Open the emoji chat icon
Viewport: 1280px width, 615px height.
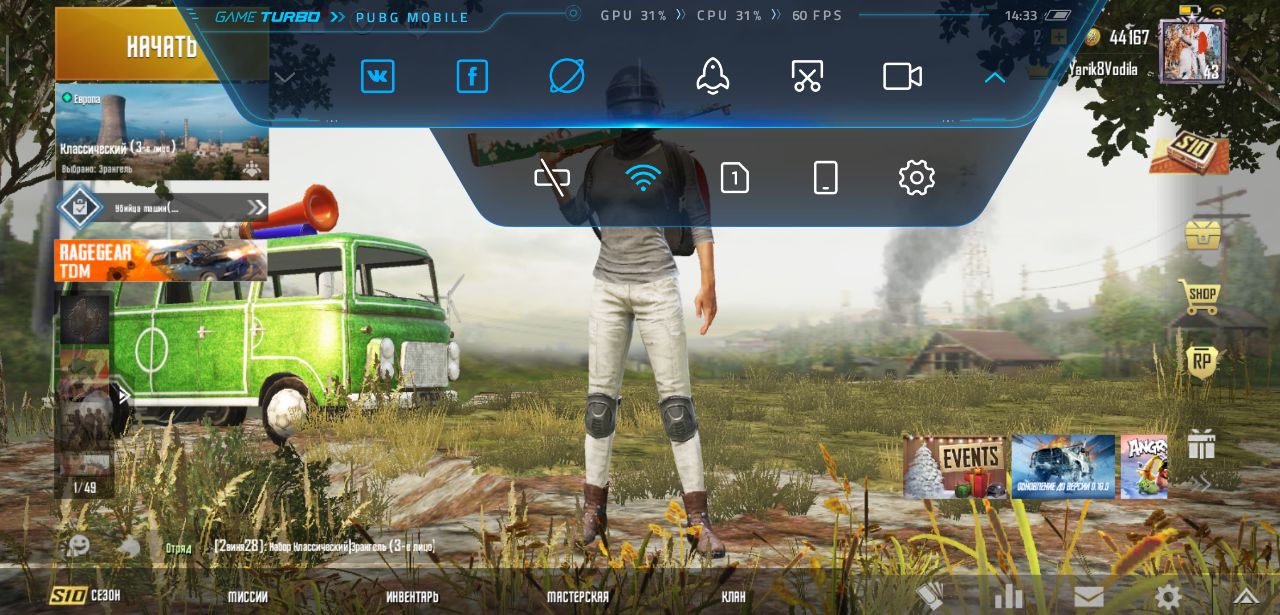(x=78, y=546)
